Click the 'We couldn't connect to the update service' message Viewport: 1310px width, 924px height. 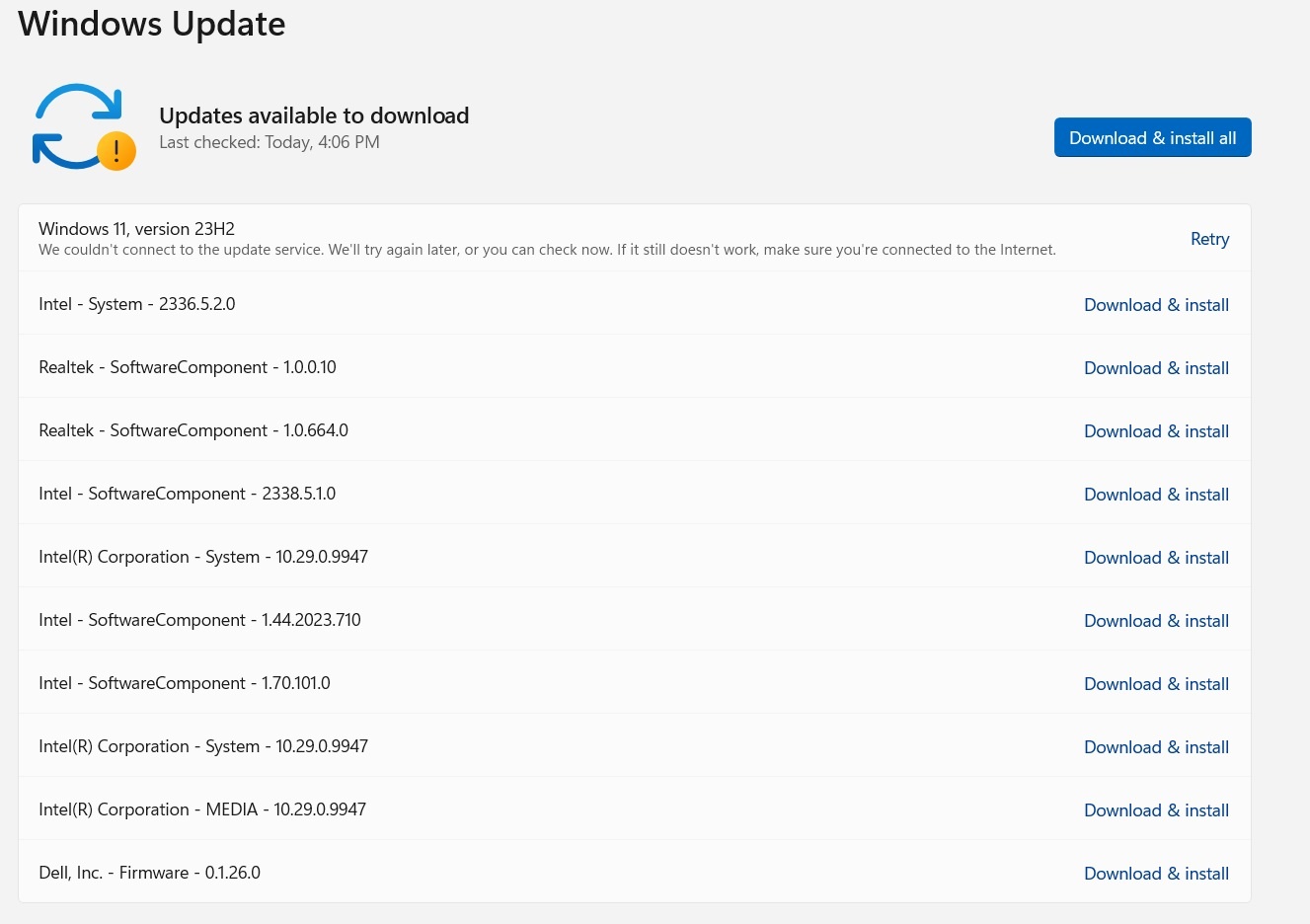coord(547,250)
